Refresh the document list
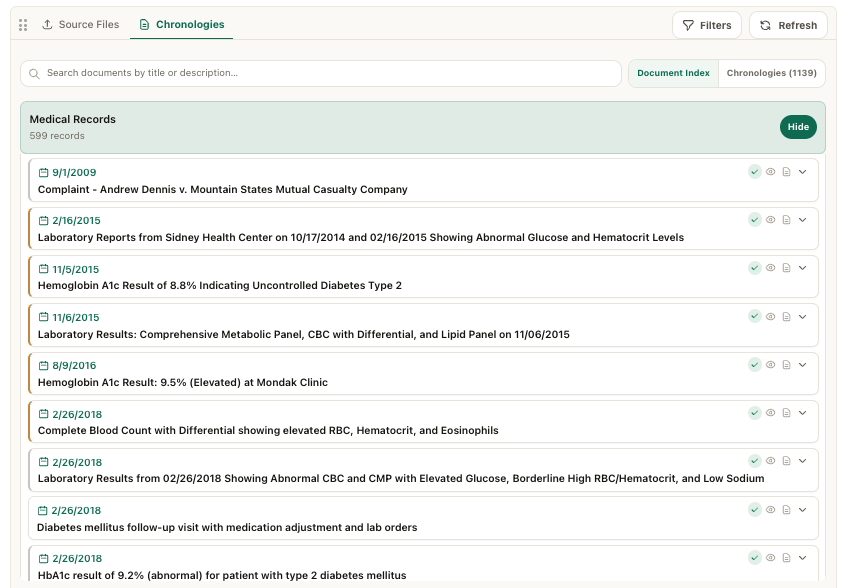841x588 pixels. (x=788, y=25)
